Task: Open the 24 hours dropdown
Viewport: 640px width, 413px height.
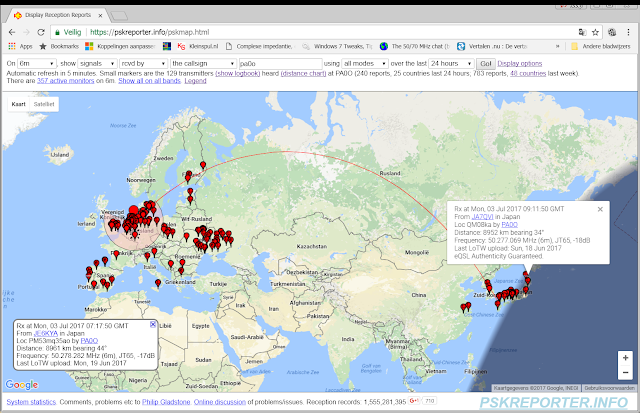Action: [x=451, y=64]
